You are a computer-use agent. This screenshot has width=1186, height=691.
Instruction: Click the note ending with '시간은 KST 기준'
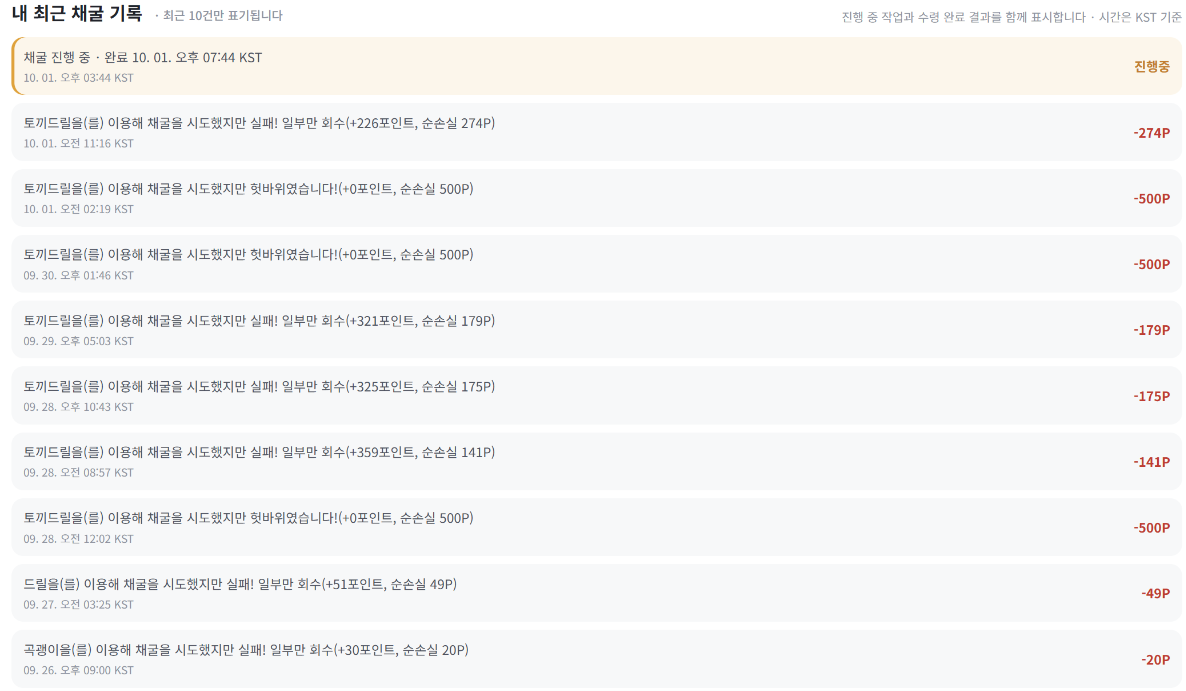1011,17
